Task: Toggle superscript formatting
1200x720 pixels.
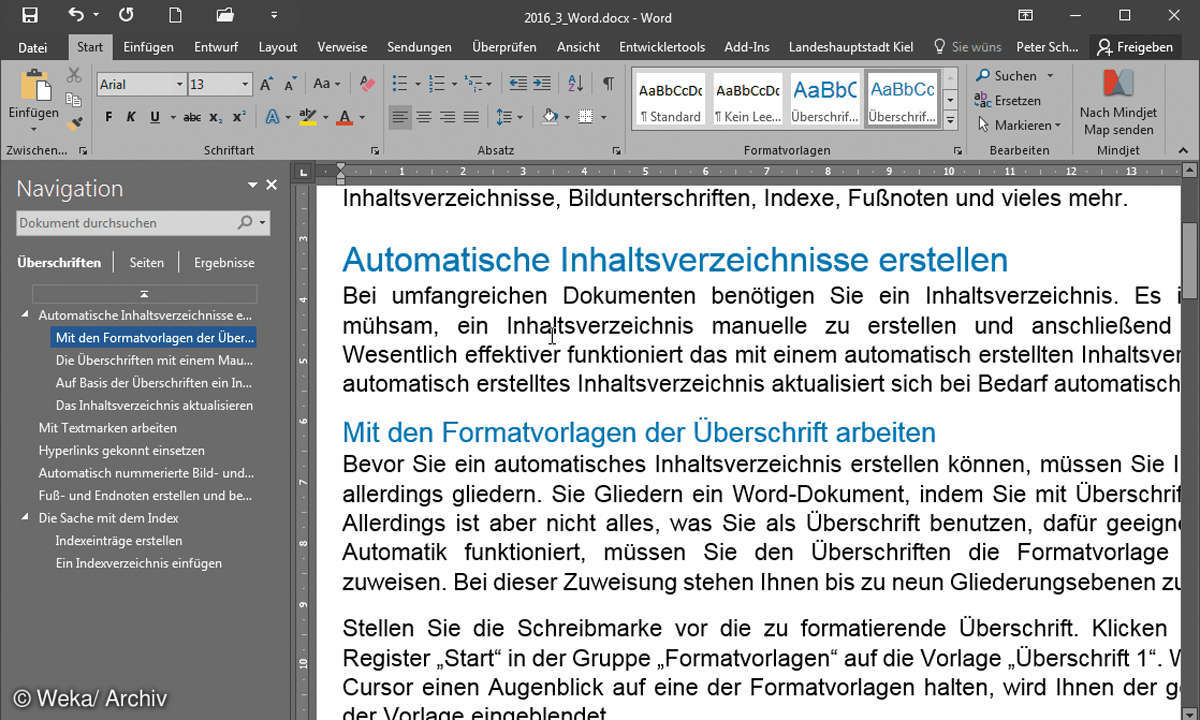Action: pyautogui.click(x=239, y=118)
